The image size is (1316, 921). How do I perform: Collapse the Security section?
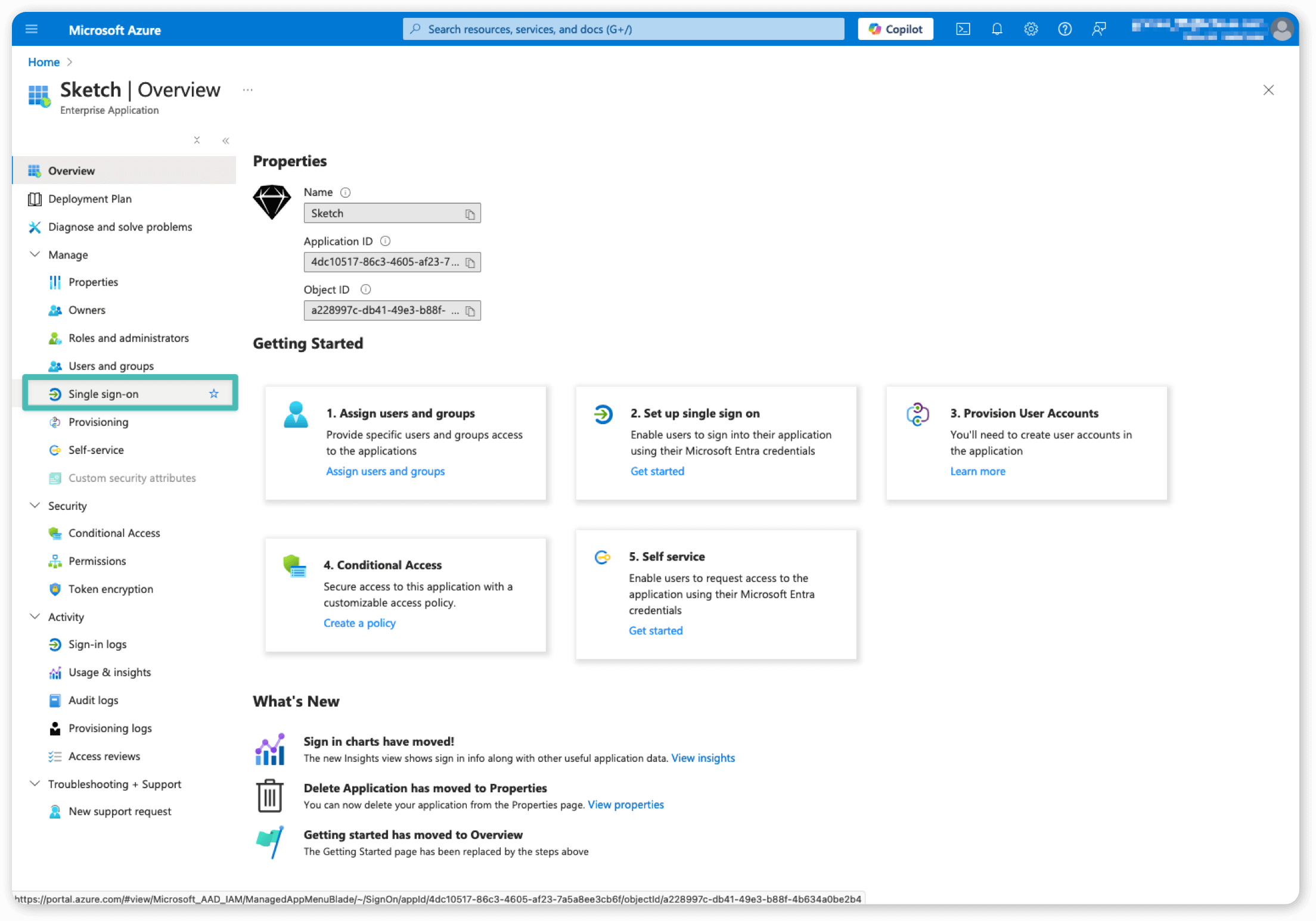(x=35, y=506)
